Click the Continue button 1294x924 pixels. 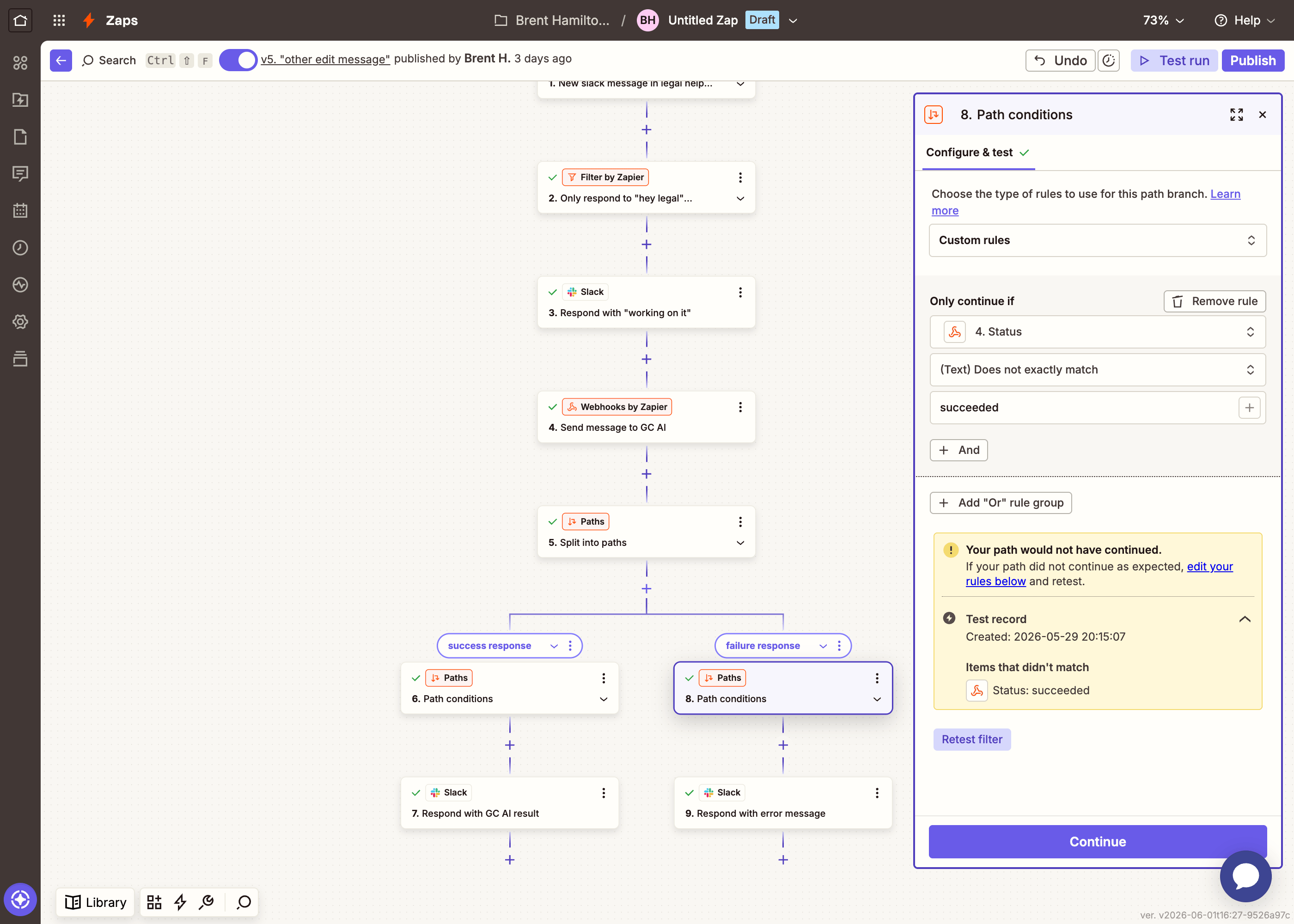pos(1098,842)
